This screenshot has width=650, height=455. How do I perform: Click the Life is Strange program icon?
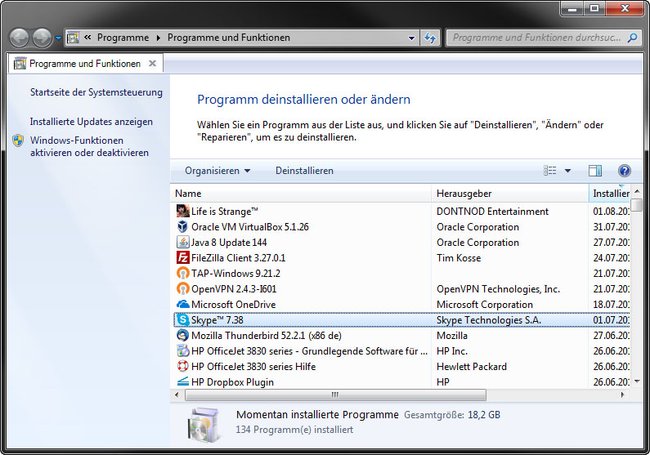[x=183, y=211]
